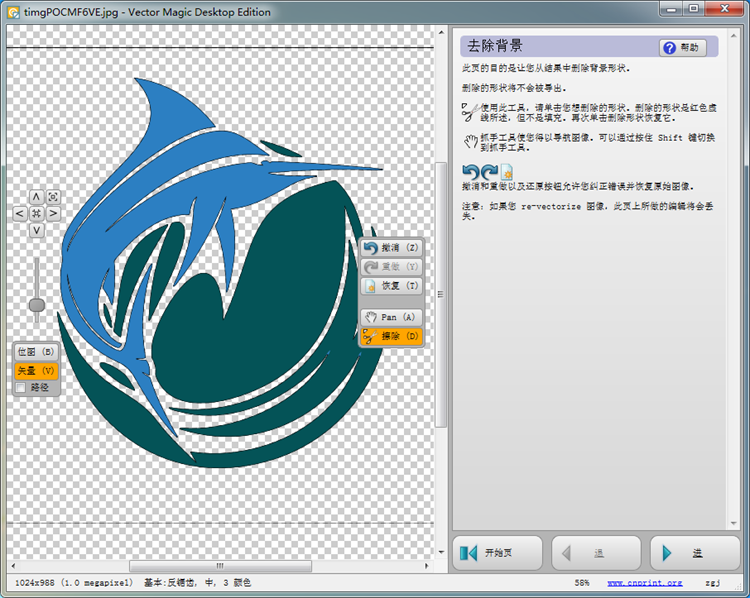Undo with the 撤消 (Z) button
This screenshot has height=598, width=750.
point(391,247)
